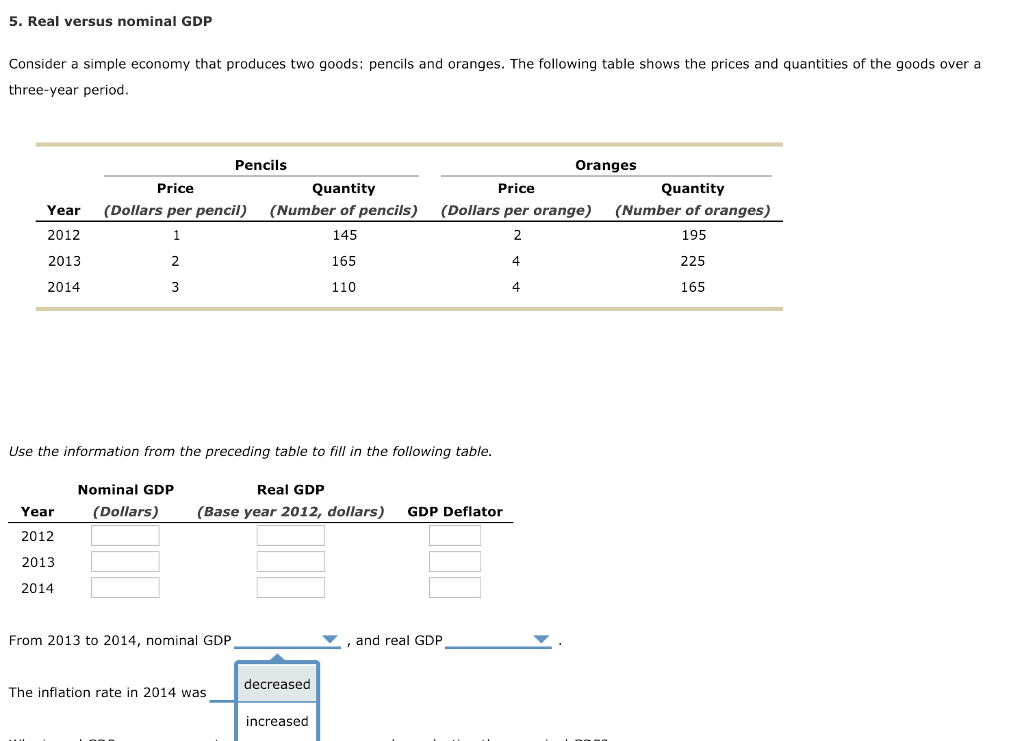Viewport: 1024px width, 741px height.
Task: Click the Nominal GDP input for 2012
Action: (125, 534)
